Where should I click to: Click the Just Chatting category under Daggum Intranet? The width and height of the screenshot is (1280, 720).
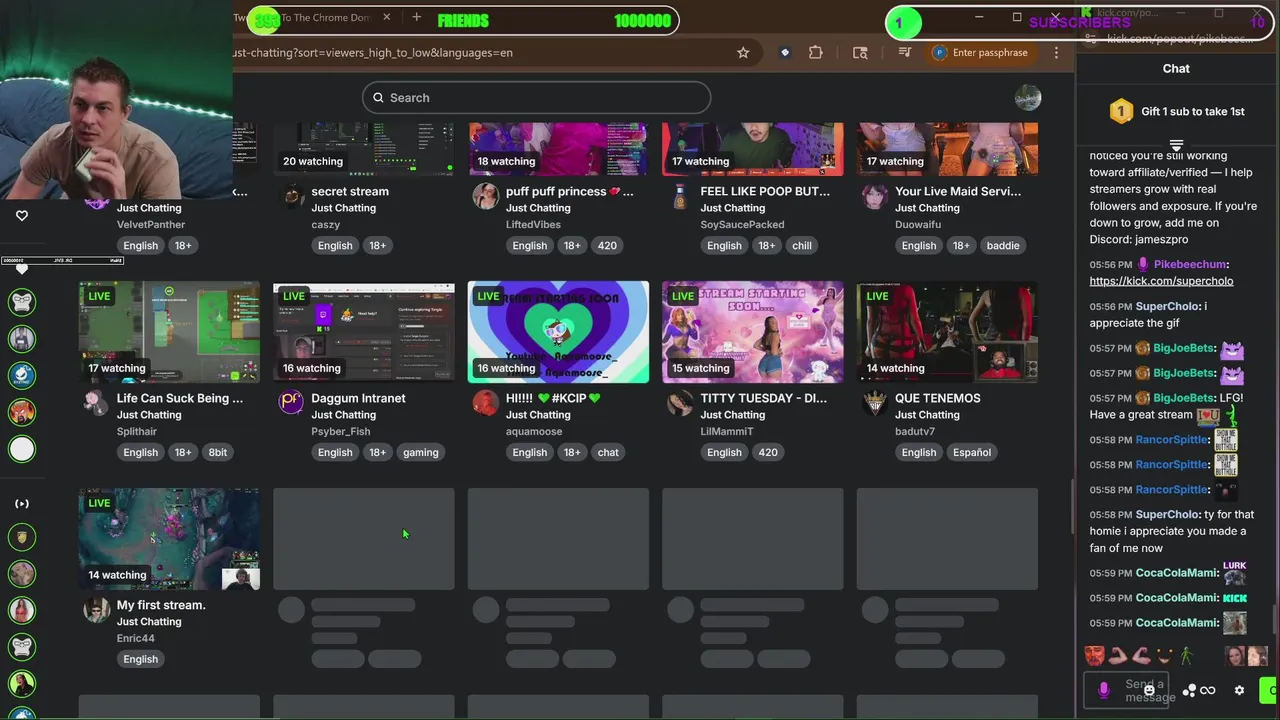[343, 415]
